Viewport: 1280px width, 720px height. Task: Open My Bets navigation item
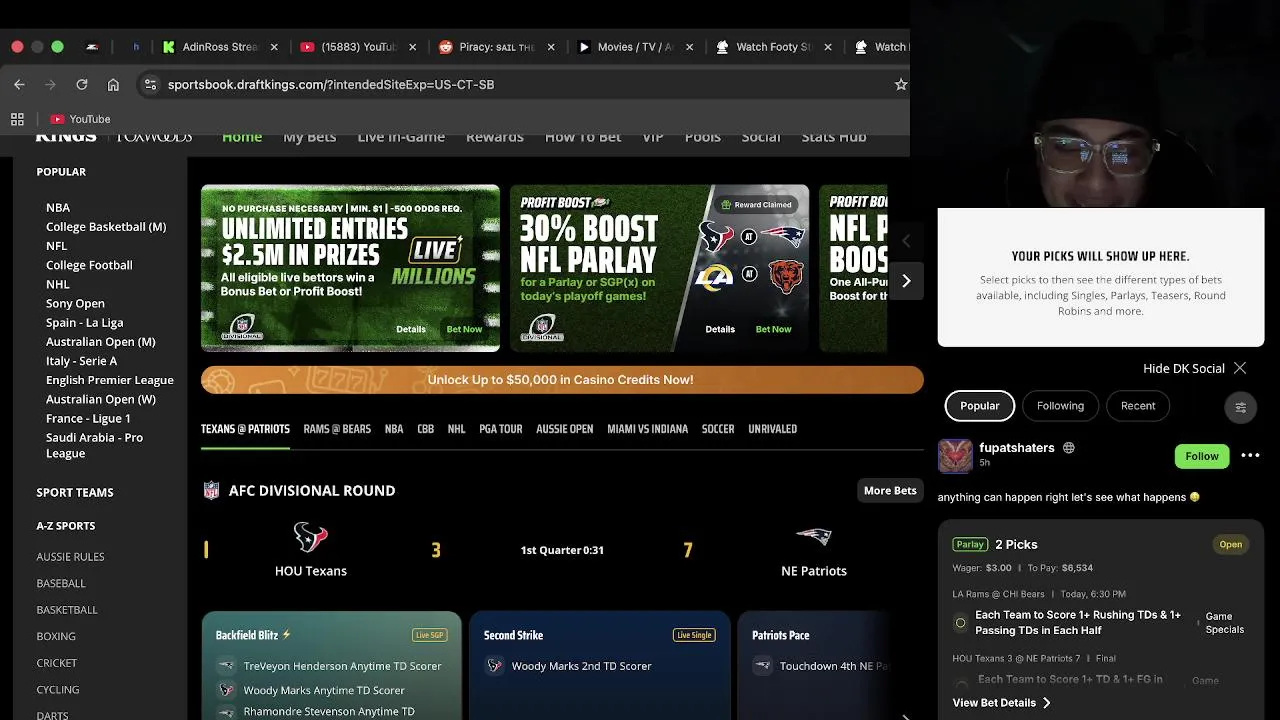309,137
